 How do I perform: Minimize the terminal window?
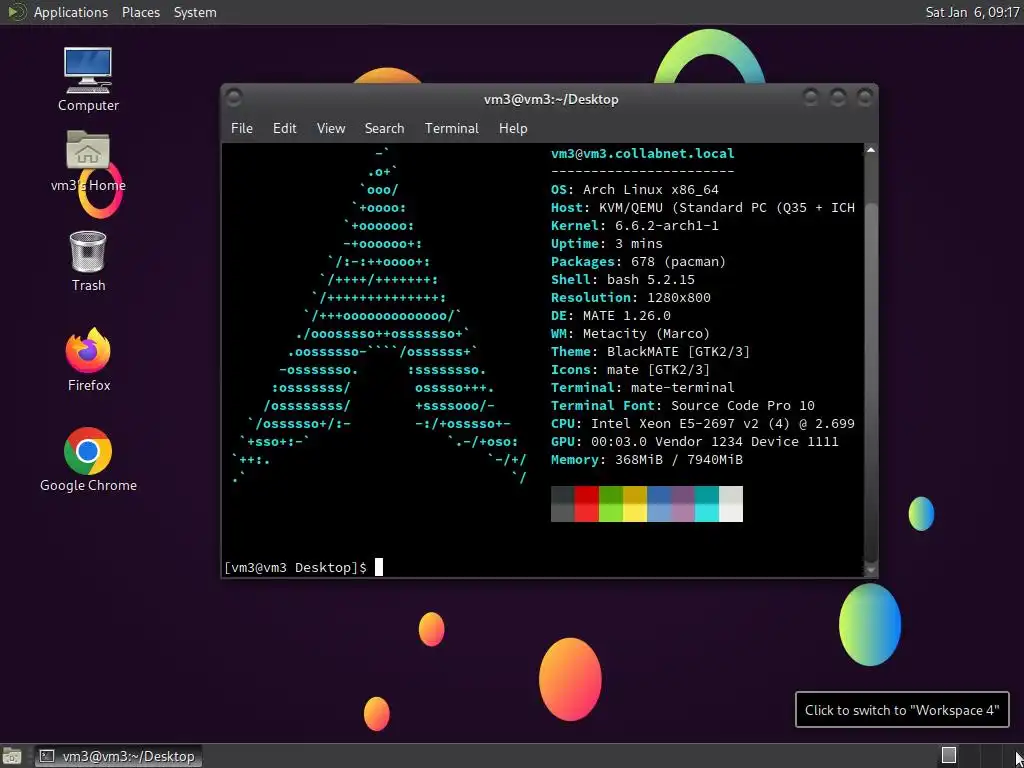click(810, 98)
